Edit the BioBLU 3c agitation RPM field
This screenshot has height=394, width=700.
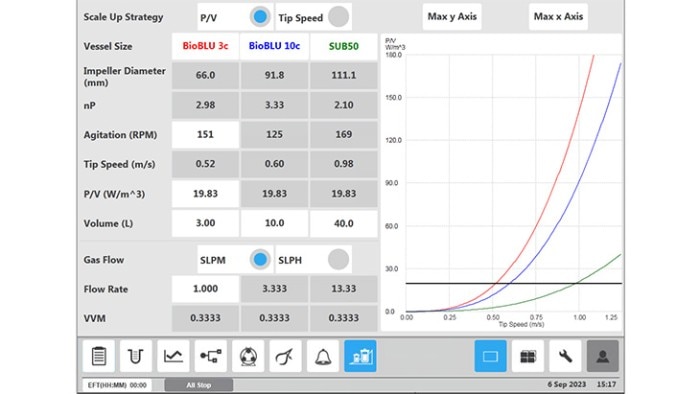coord(205,134)
